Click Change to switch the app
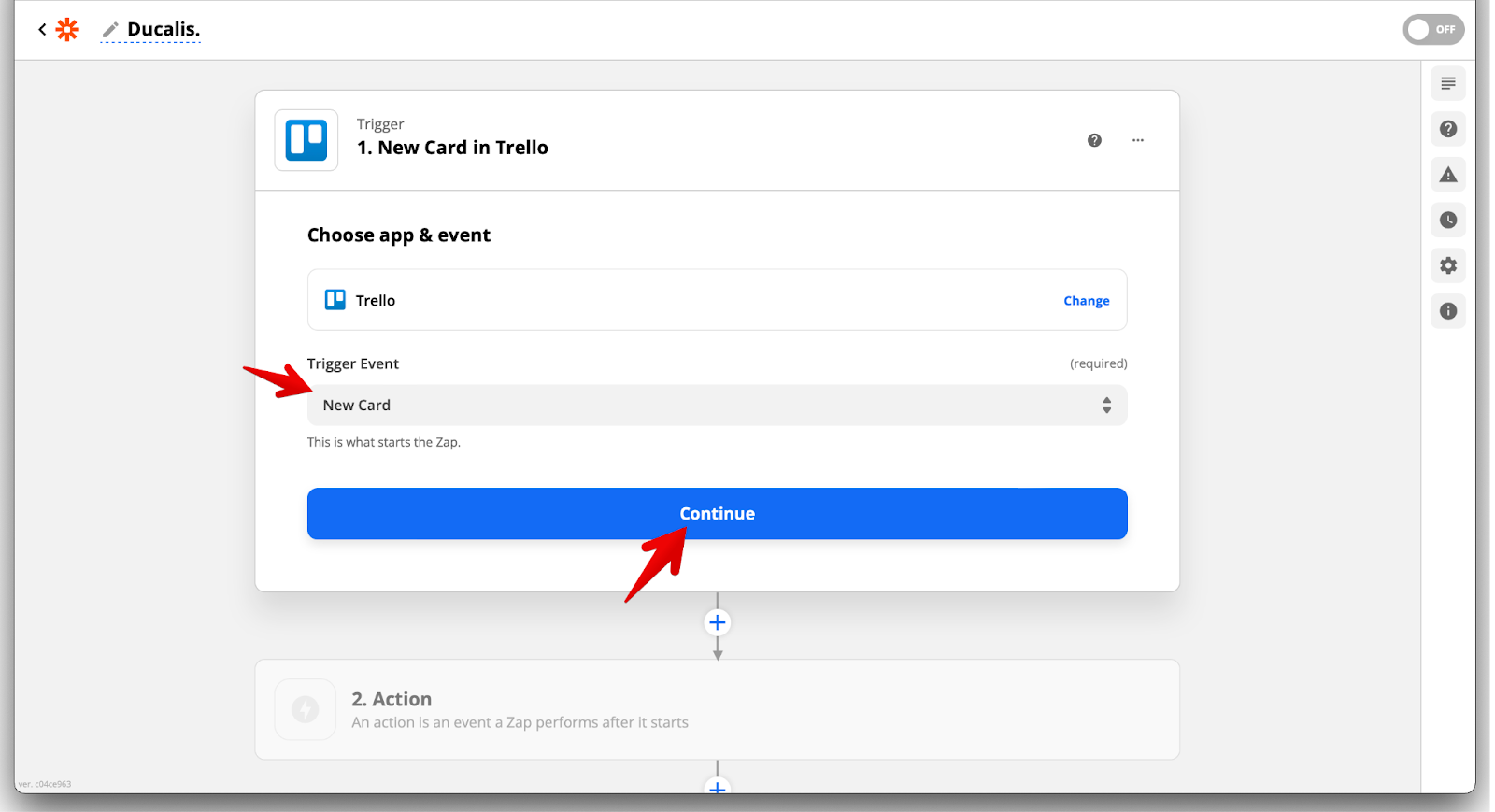This screenshot has height=812, width=1495. pyautogui.click(x=1087, y=301)
